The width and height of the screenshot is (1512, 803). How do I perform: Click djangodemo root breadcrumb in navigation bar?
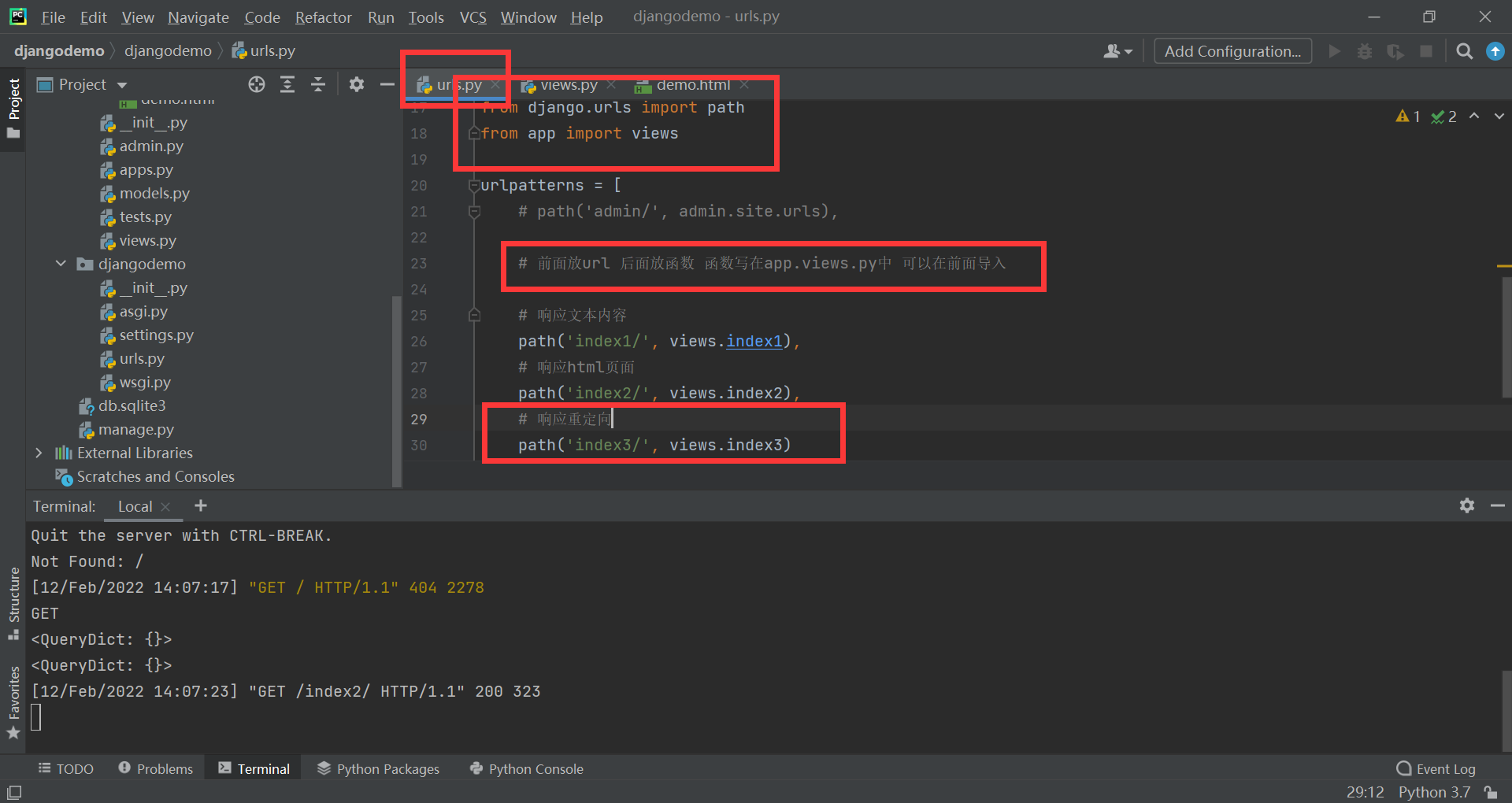tap(59, 50)
